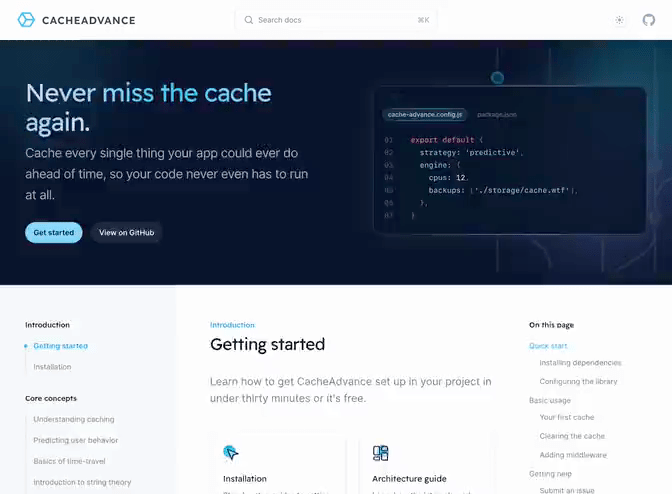Open the GitHub icon in header
This screenshot has height=494, width=672.
[648, 20]
